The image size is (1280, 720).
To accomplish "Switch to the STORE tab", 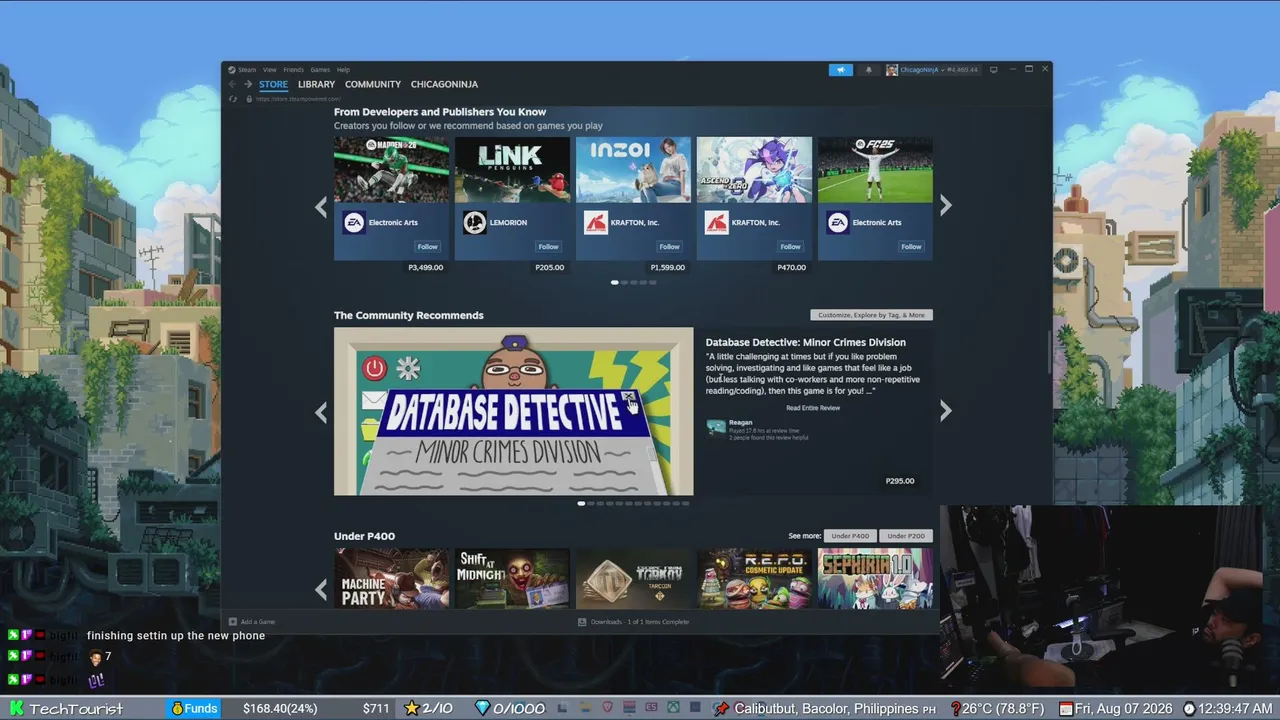I will tap(273, 85).
